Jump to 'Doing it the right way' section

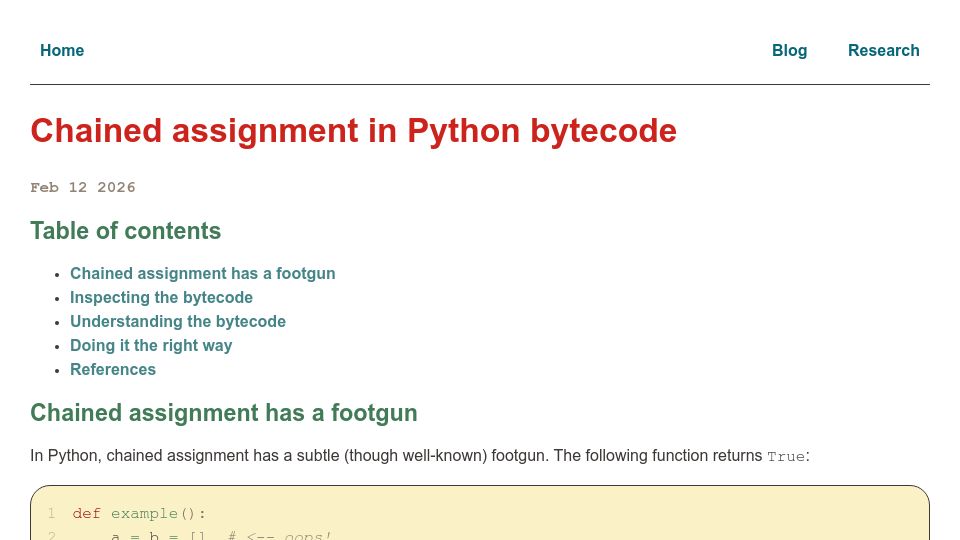point(151,345)
